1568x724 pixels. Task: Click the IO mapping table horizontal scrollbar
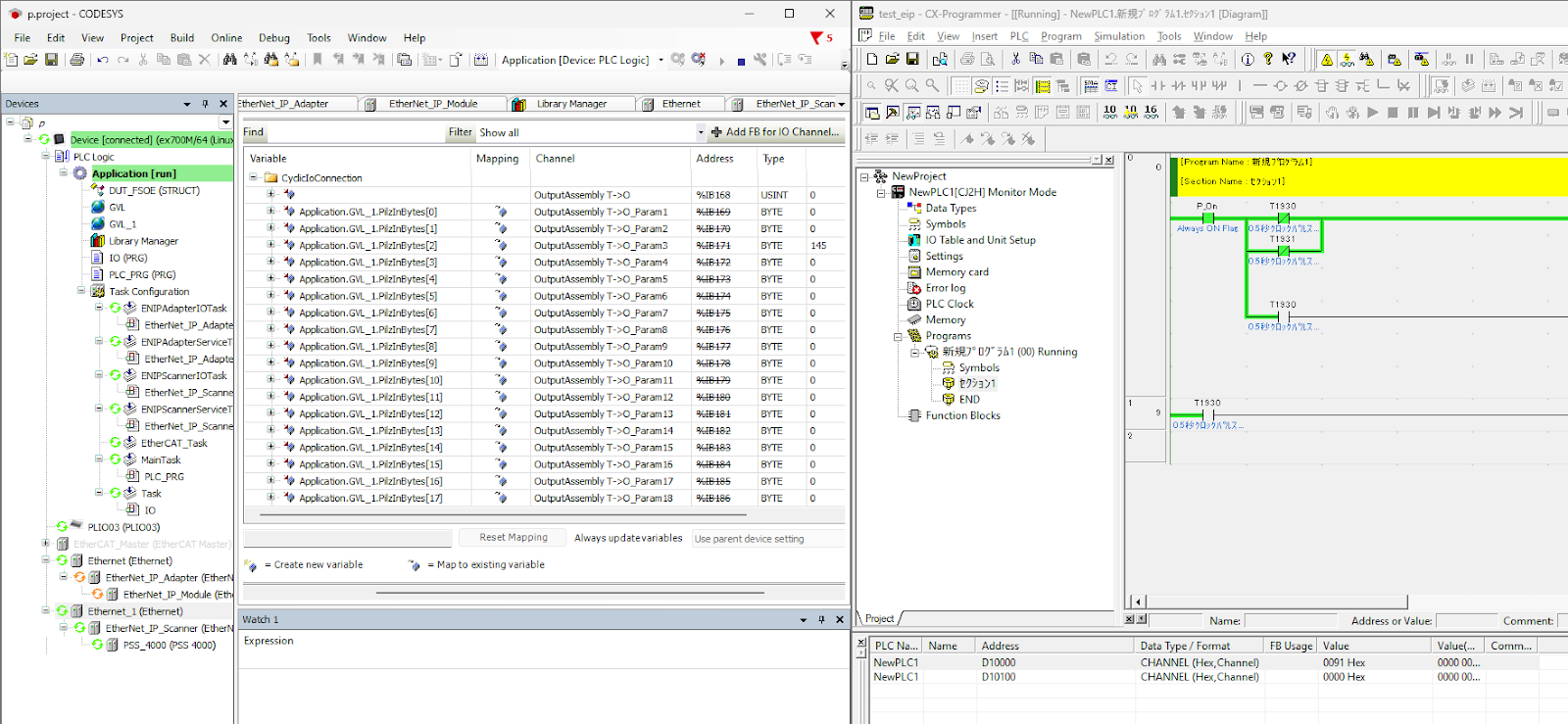pos(504,513)
